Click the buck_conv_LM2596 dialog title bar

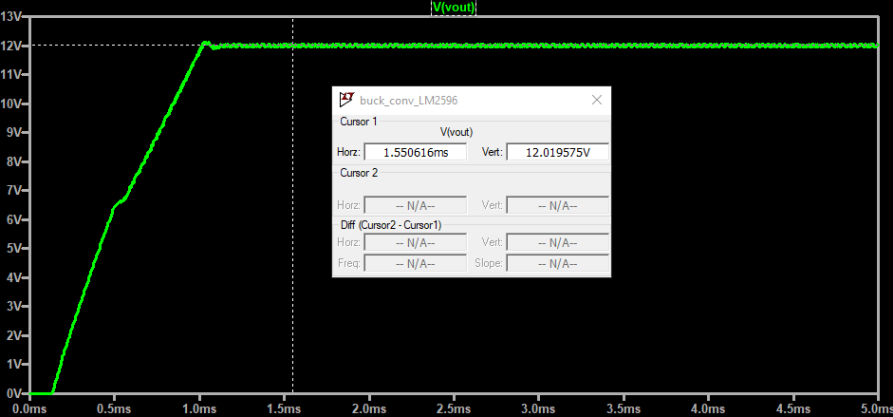click(470, 100)
